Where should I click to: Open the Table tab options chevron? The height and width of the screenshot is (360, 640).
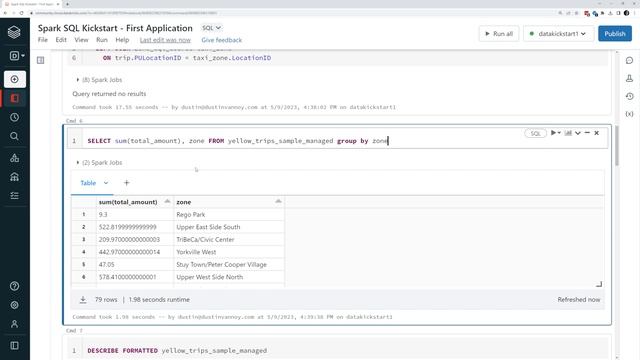click(x=106, y=183)
